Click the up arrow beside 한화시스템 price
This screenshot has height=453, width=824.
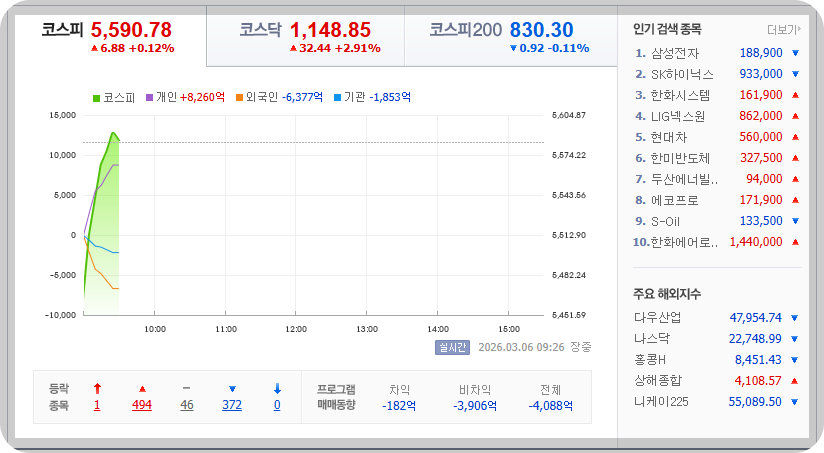[795, 95]
